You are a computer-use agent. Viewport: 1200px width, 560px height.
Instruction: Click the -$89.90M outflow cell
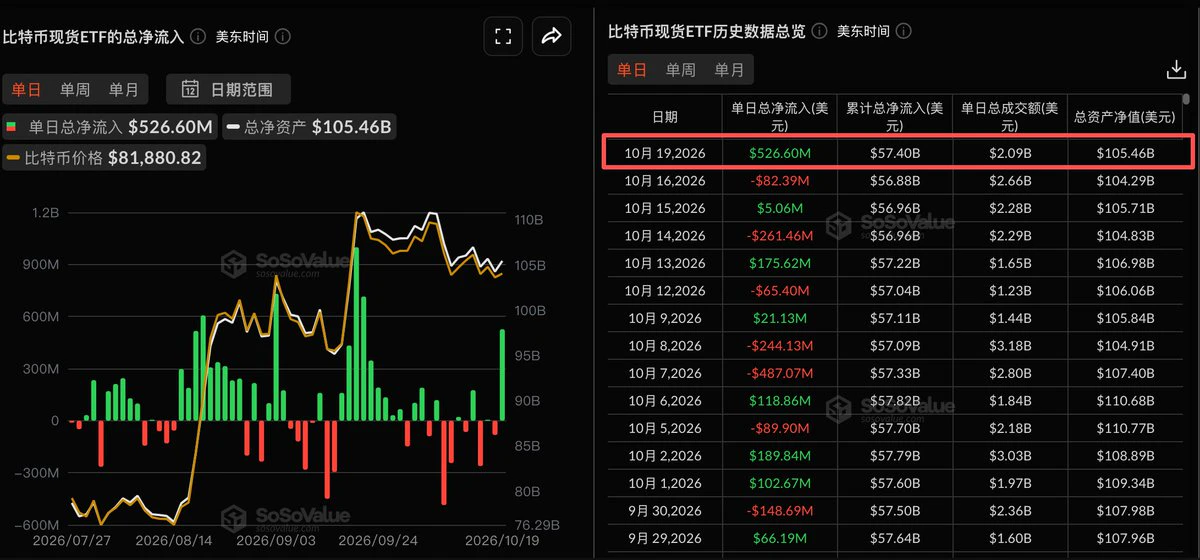(780, 428)
